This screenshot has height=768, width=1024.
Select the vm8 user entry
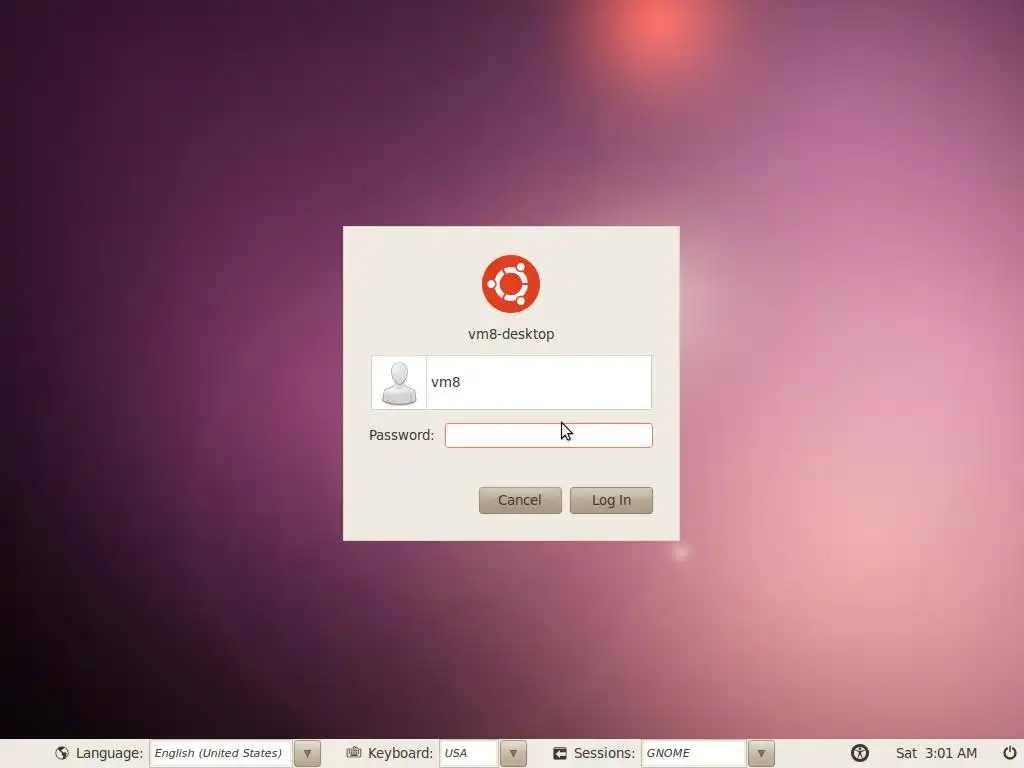coord(511,382)
